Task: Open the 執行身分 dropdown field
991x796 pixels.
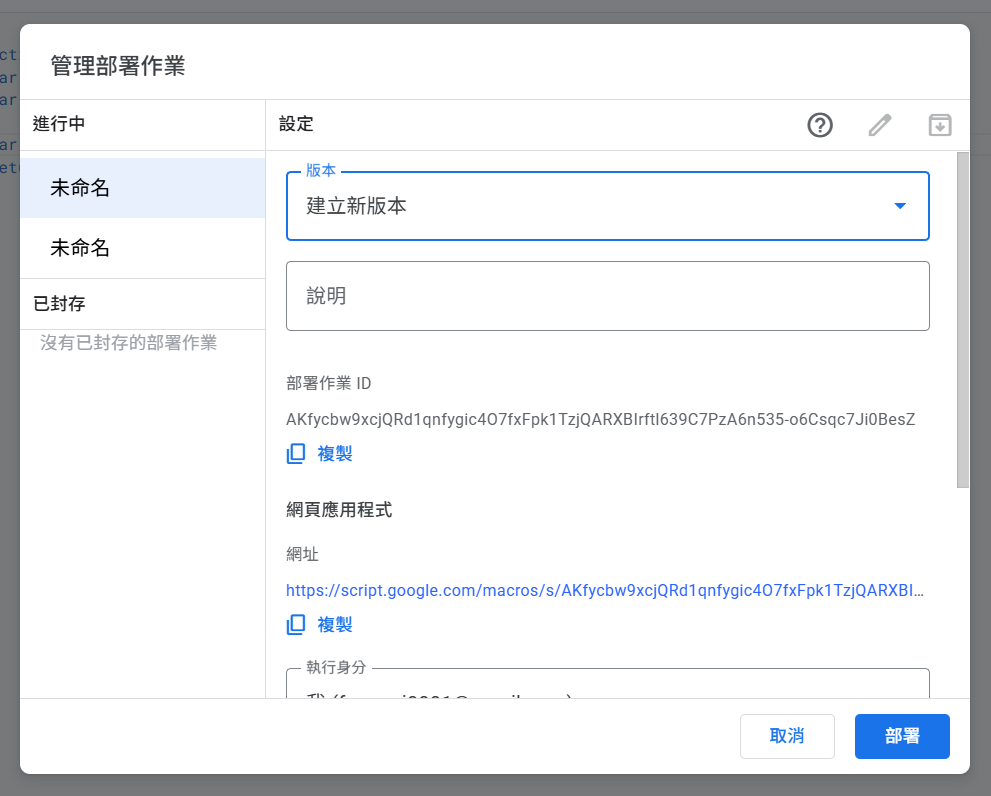Action: click(607, 683)
